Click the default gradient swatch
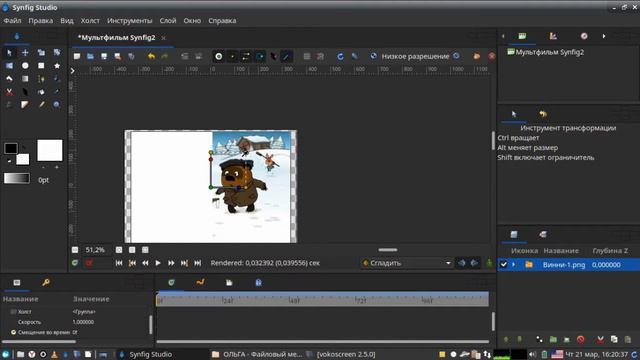640x360 pixels. click(17, 178)
